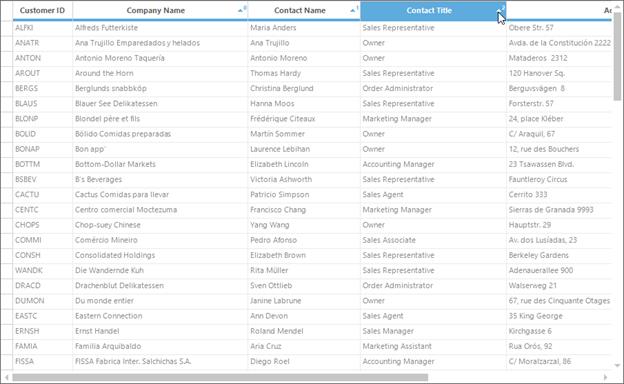
Task: Click the Bólido Comidas preparadas cell
Action: pos(160,134)
